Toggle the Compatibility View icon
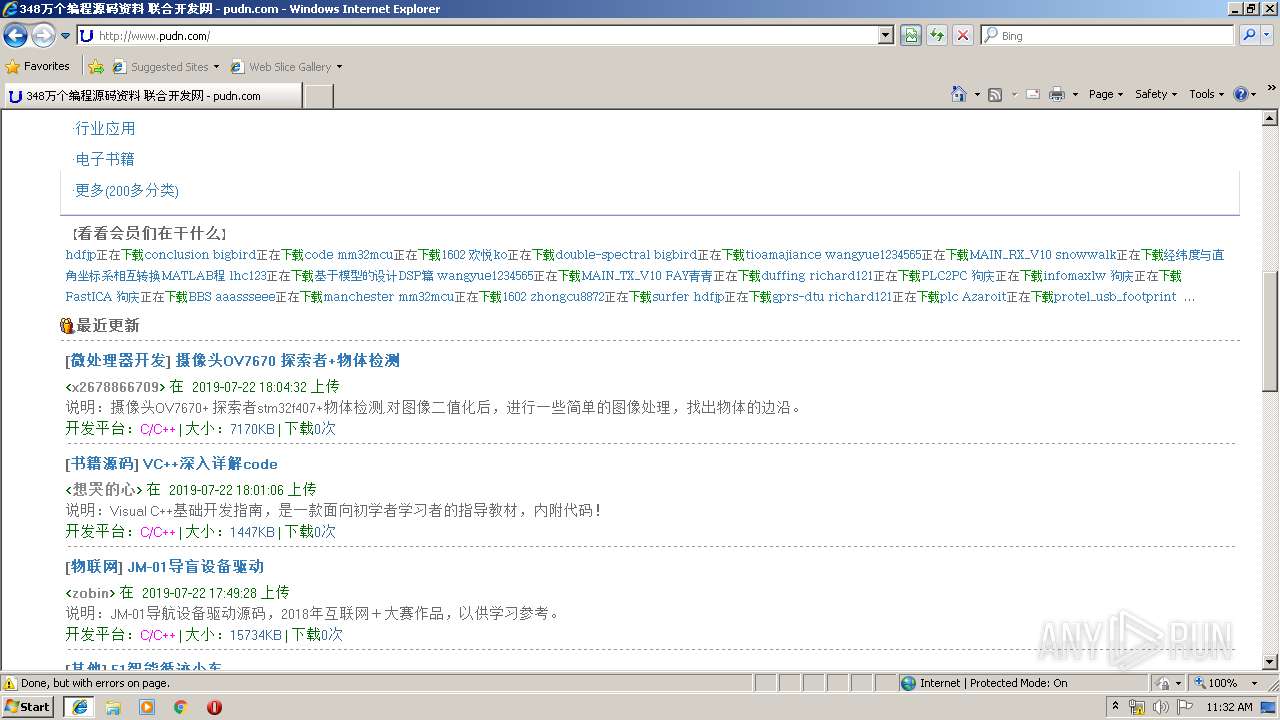Image resolution: width=1280 pixels, height=720 pixels. coord(911,36)
